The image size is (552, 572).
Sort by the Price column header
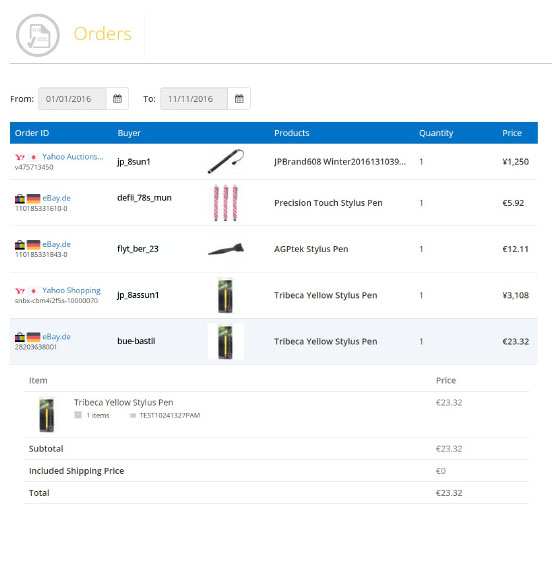[x=512, y=133]
